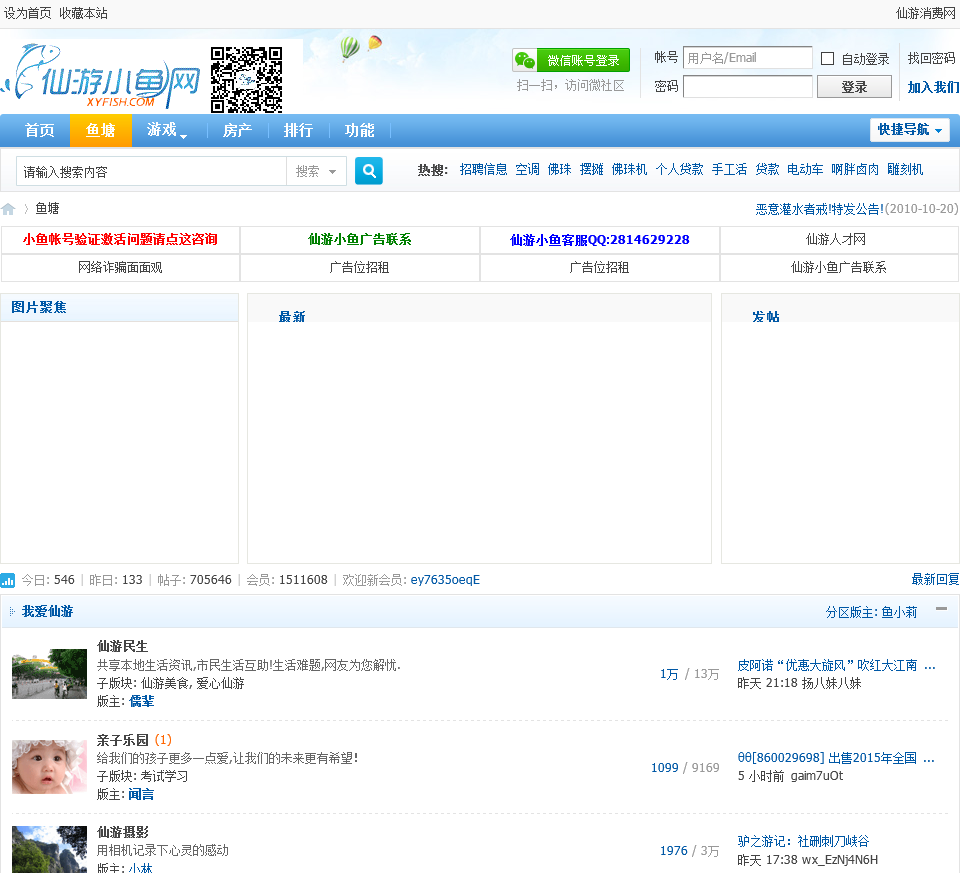The image size is (960, 873).
Task: Click hot search 个人贷款
Action: [x=679, y=170]
